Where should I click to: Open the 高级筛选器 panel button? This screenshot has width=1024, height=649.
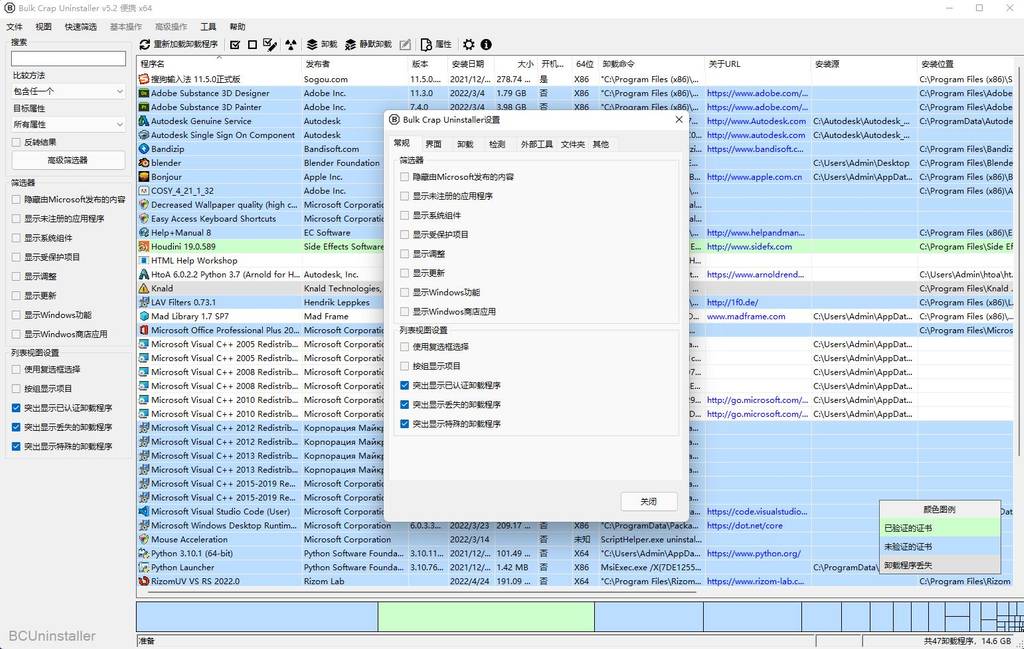66,159
